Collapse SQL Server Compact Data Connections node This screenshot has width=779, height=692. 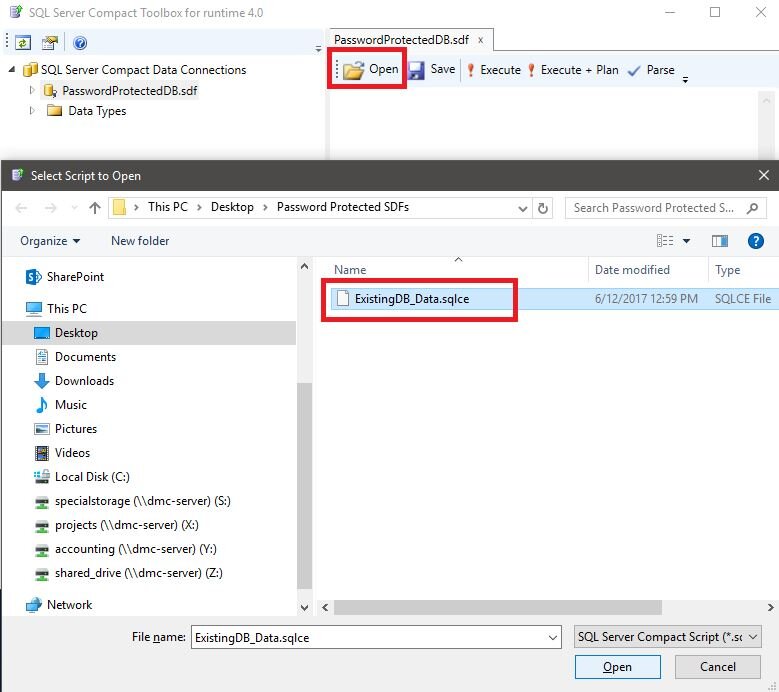point(12,70)
